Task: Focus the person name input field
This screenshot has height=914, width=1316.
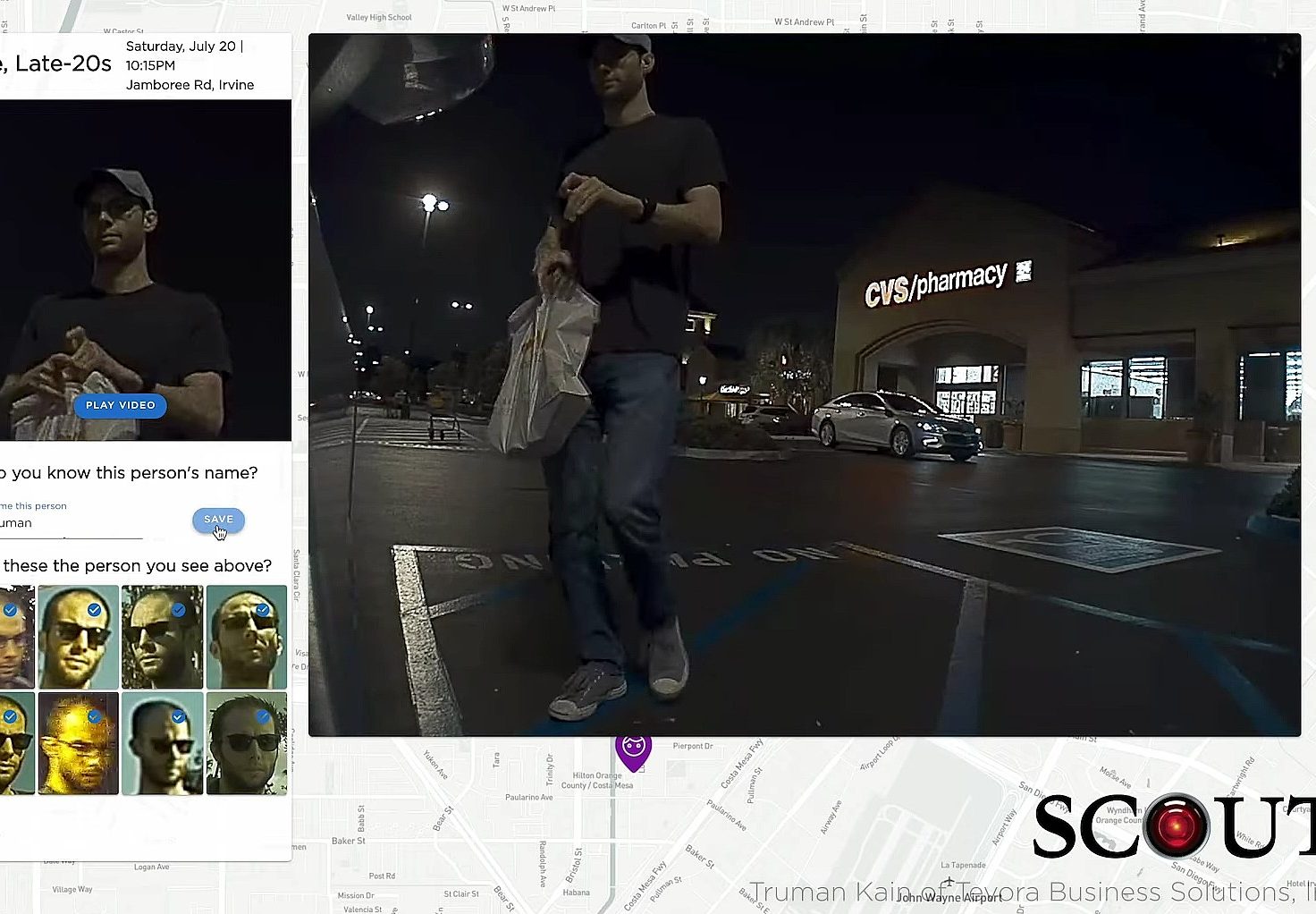Action: 72,523
